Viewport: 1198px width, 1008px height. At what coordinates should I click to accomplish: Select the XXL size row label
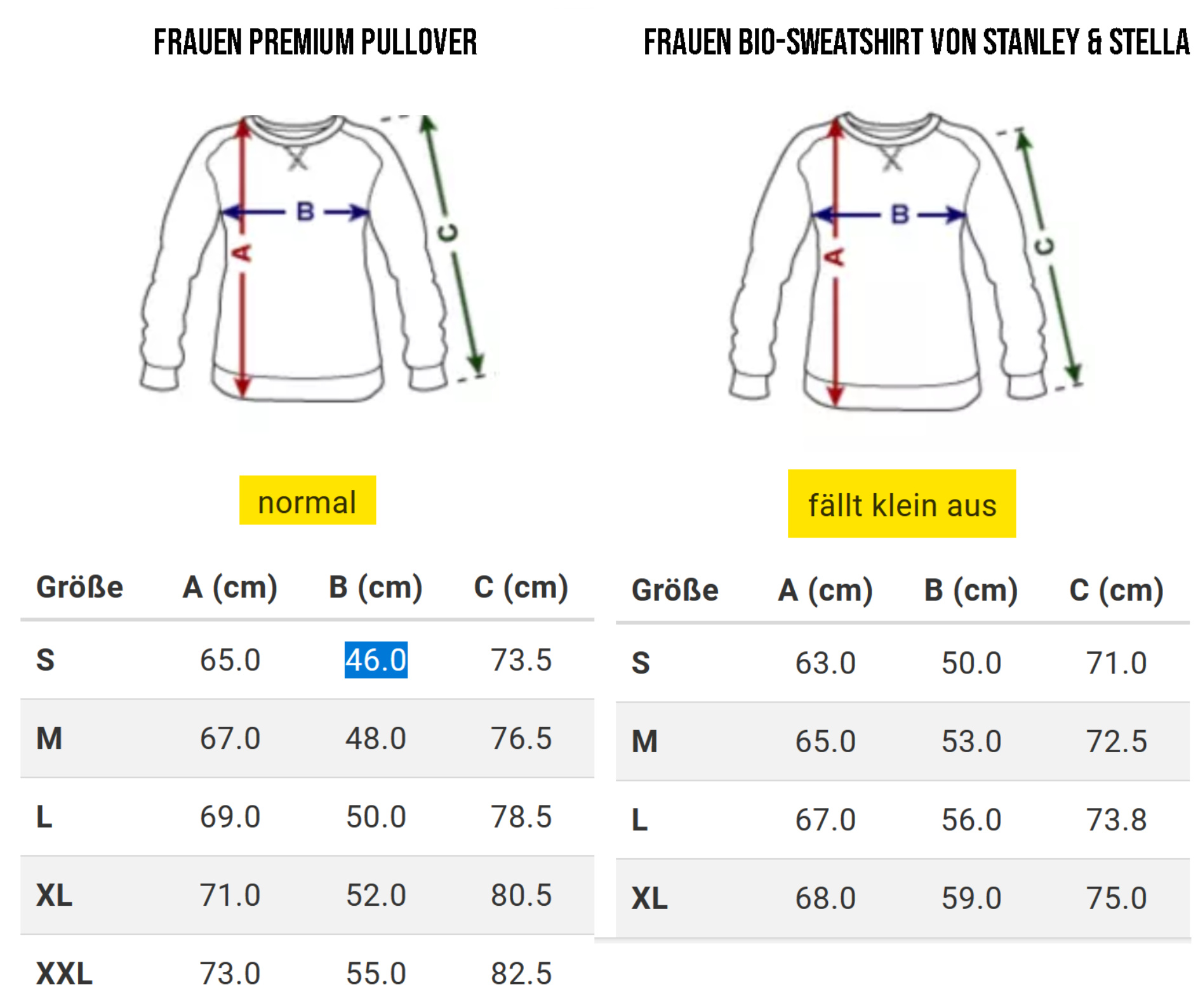pos(64,974)
